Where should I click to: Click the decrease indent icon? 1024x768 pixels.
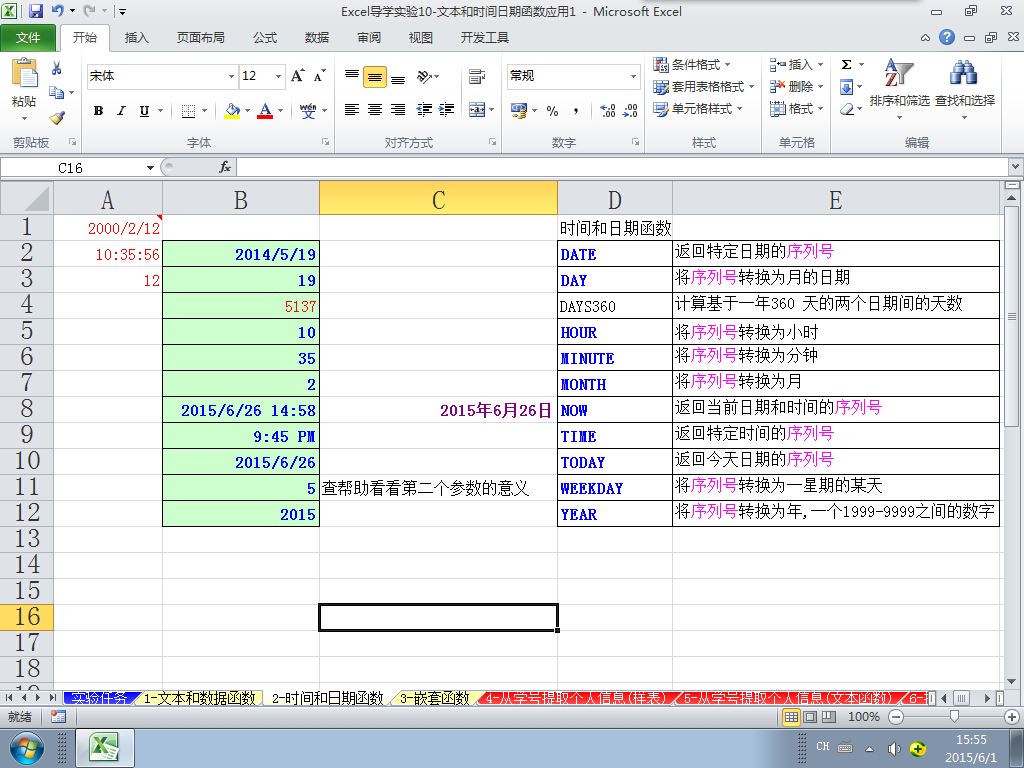[x=424, y=110]
